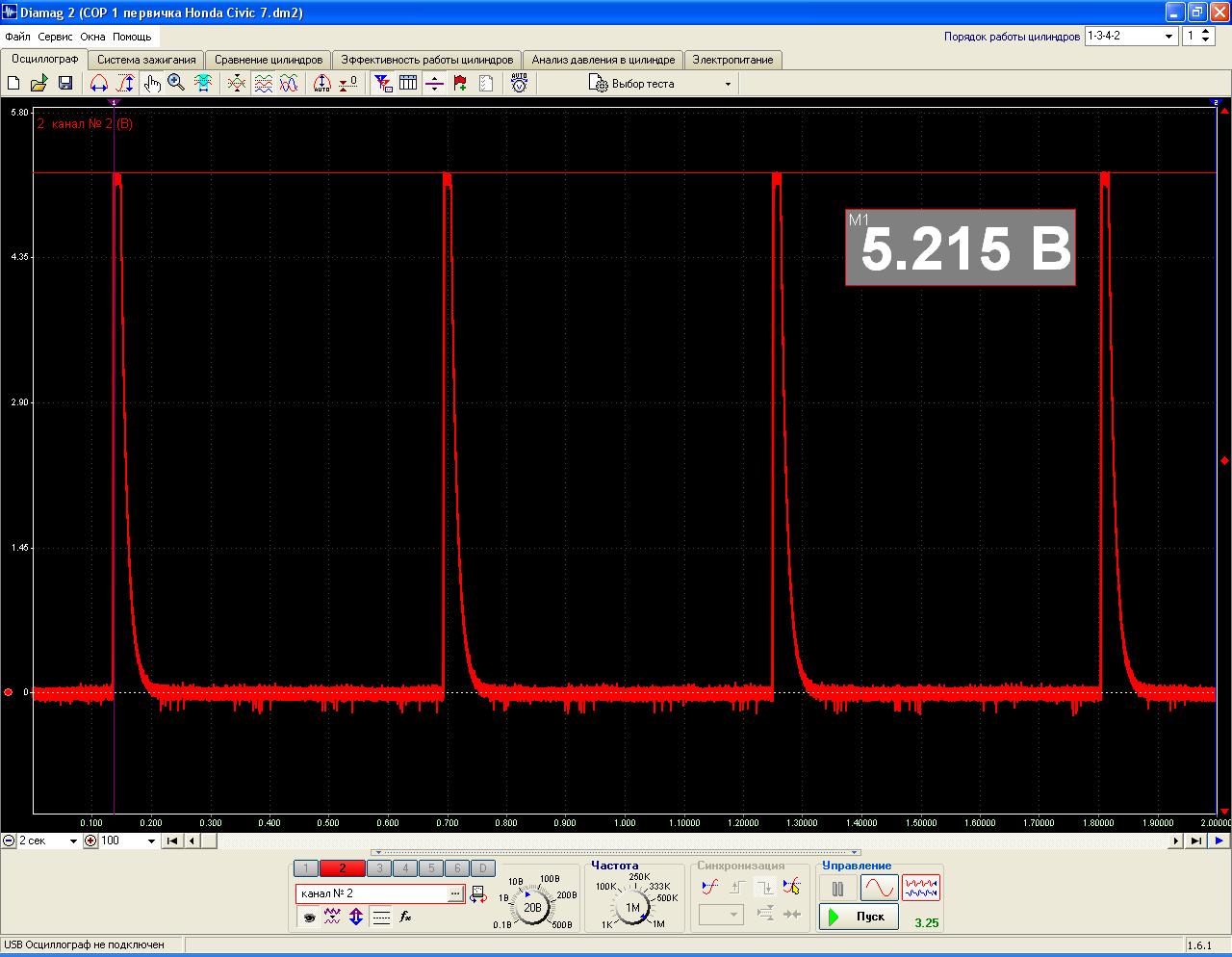
Task: Click the wavy filter channel icon
Action: tap(332, 918)
